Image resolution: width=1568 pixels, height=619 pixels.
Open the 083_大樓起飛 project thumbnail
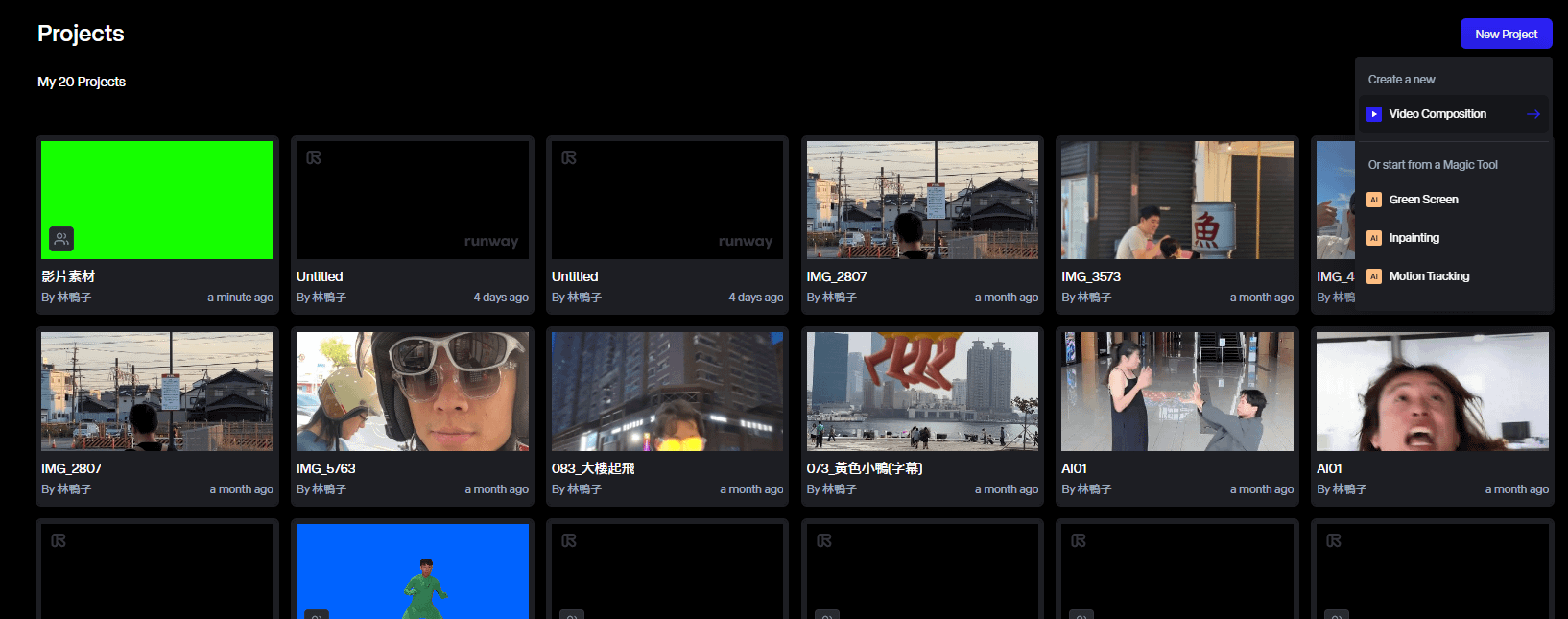coord(667,392)
